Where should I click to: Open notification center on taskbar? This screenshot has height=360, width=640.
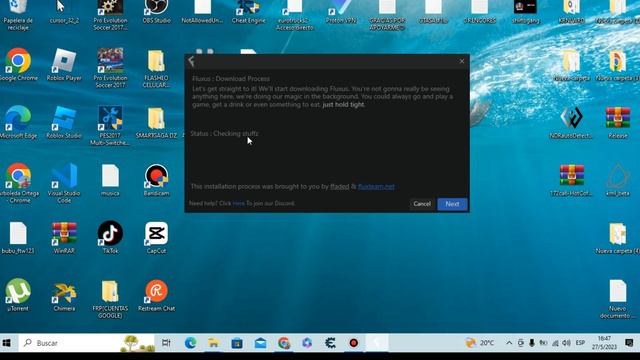(629, 343)
